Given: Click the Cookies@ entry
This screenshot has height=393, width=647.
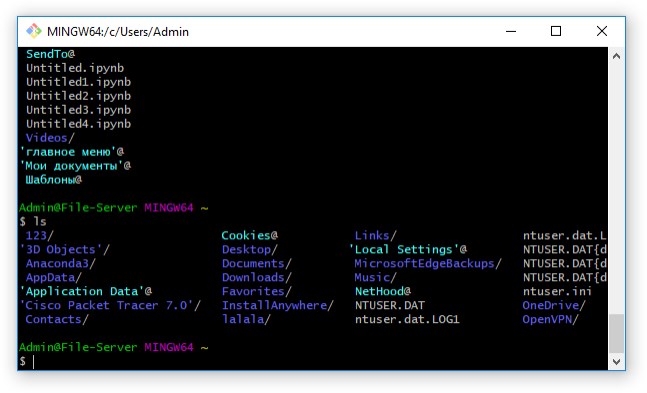Looking at the screenshot, I should [x=250, y=236].
